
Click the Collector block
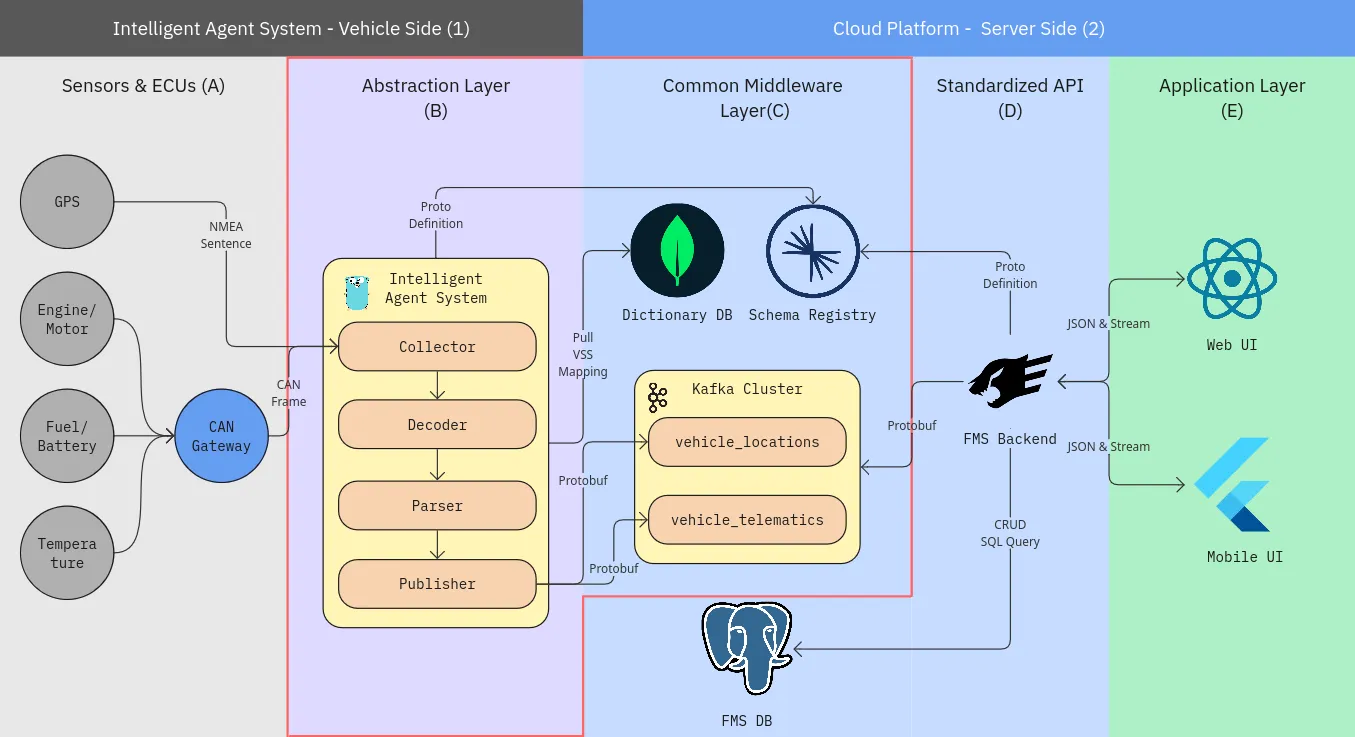tap(437, 347)
